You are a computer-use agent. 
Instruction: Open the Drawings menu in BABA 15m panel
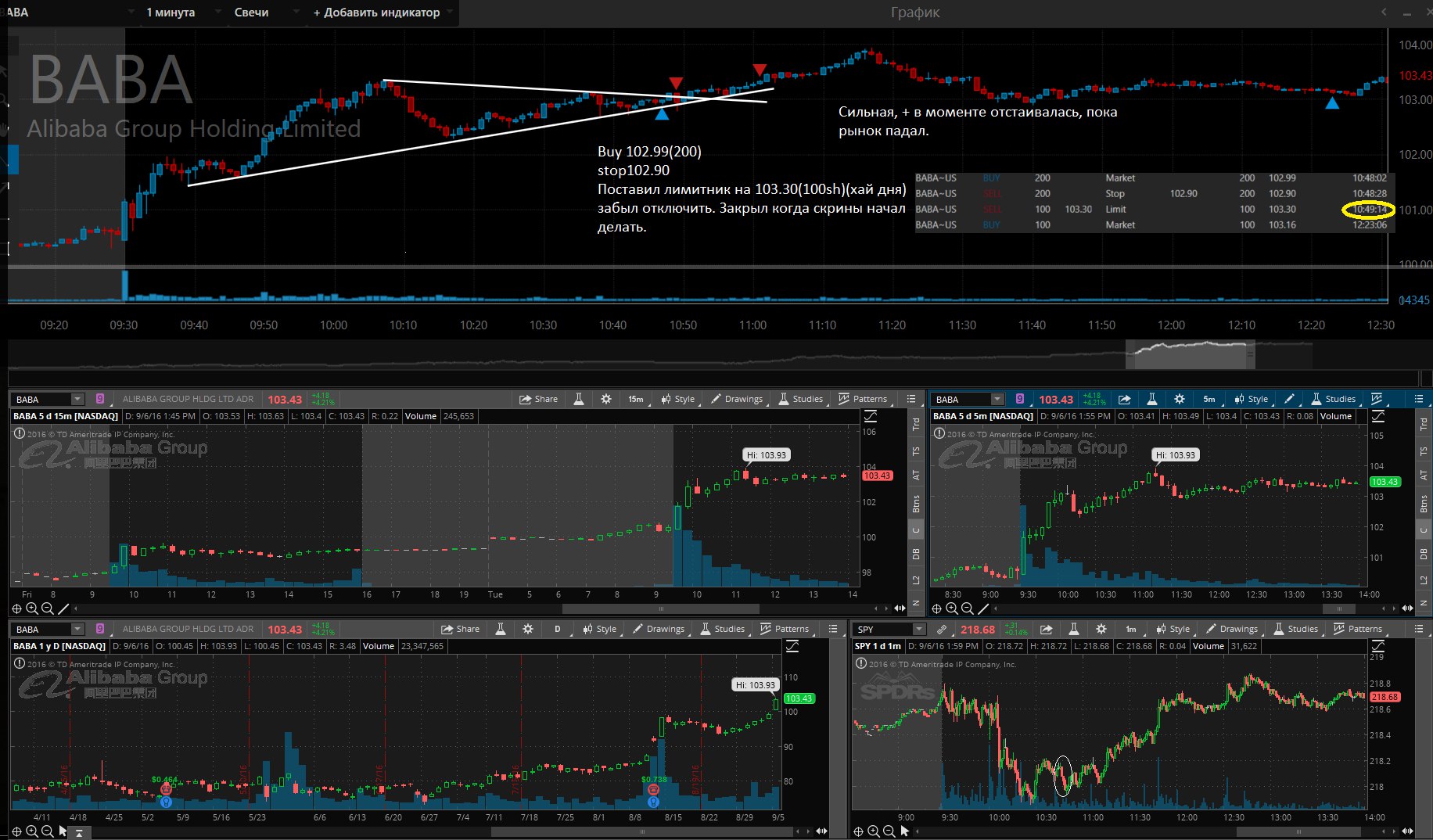tap(737, 399)
